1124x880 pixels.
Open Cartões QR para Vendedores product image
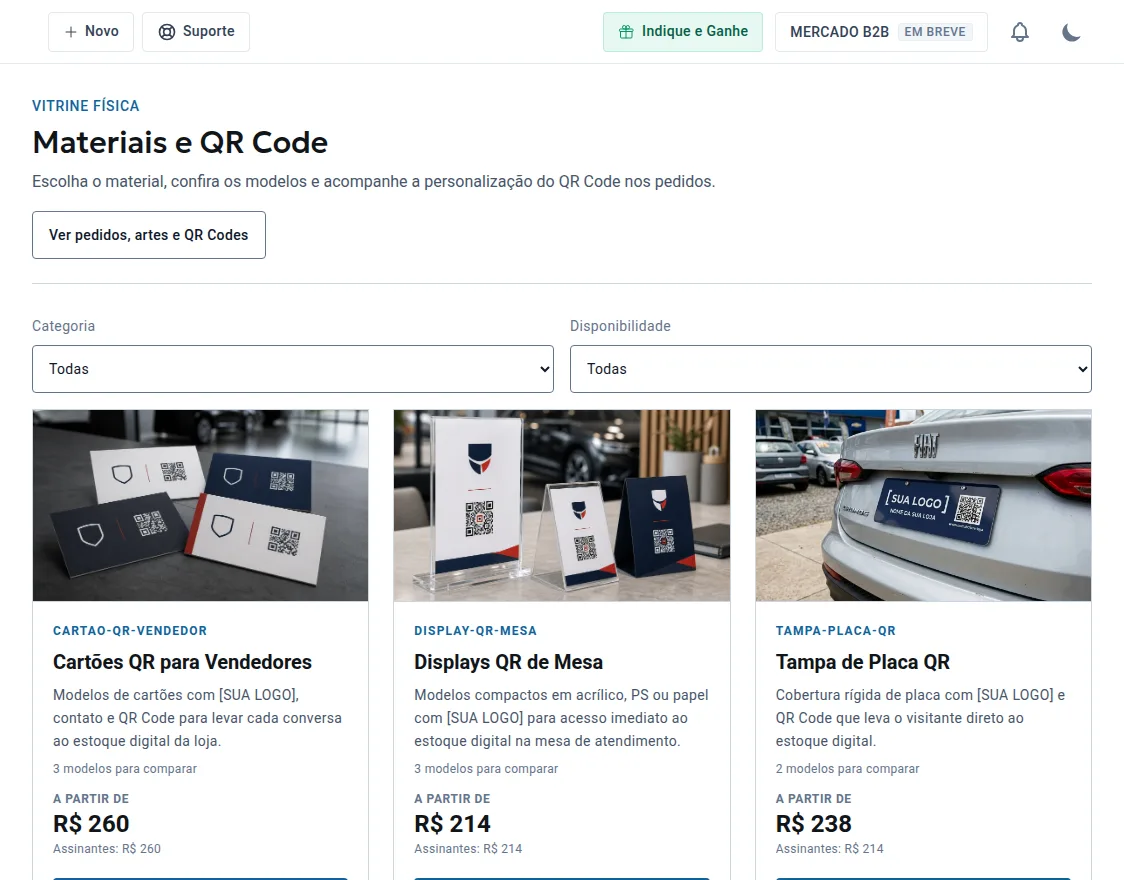(201, 505)
